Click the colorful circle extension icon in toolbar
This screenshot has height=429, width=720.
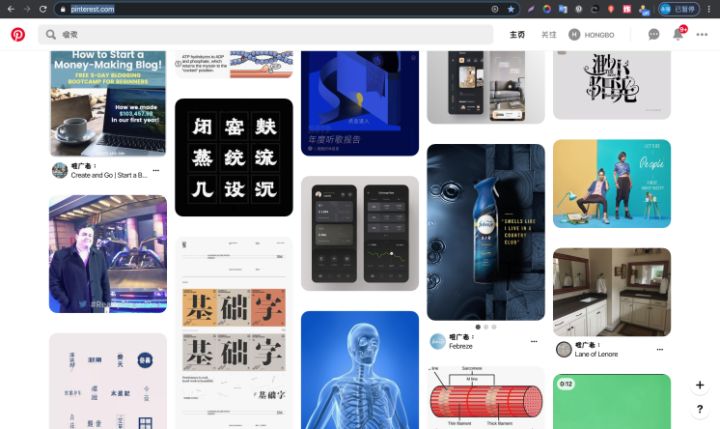(546, 9)
